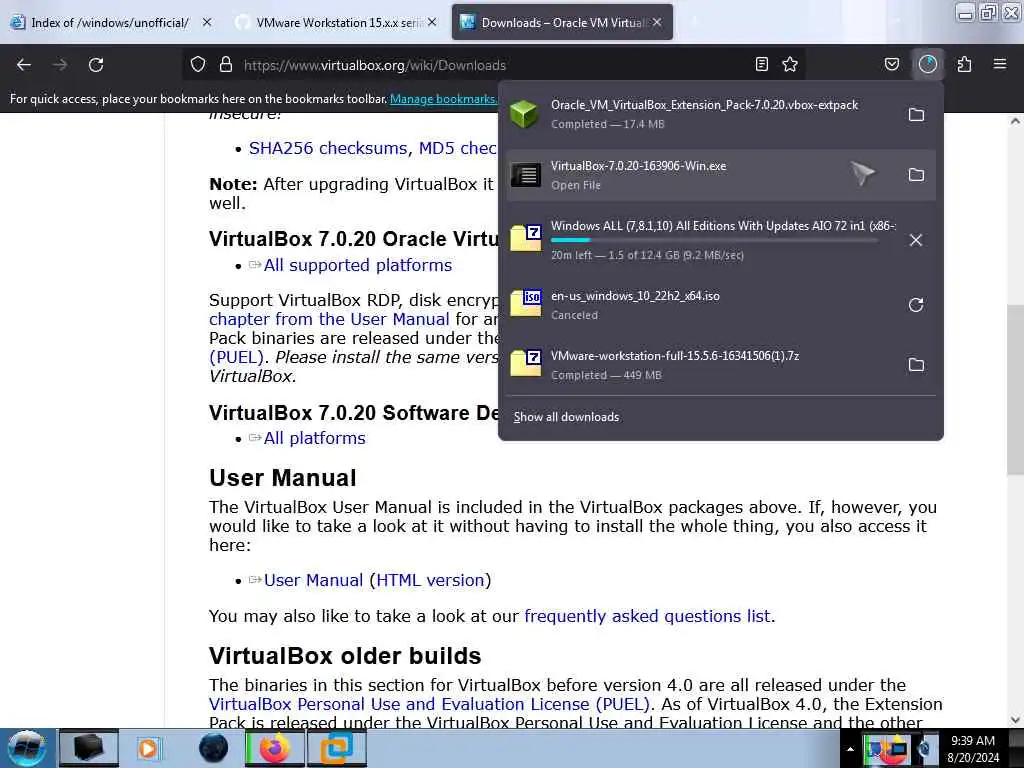Open black window app in taskbar
Viewport: 1024px width, 768px height.
click(x=89, y=748)
